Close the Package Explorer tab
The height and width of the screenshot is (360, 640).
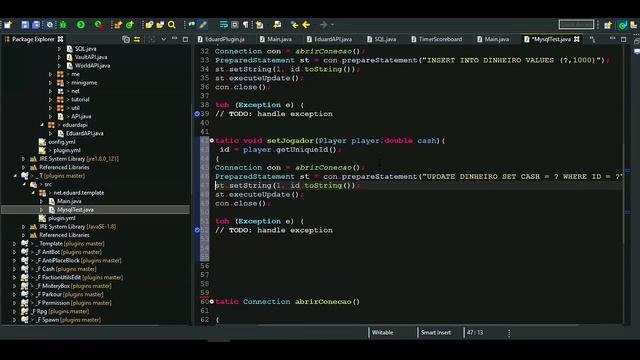(x=60, y=39)
